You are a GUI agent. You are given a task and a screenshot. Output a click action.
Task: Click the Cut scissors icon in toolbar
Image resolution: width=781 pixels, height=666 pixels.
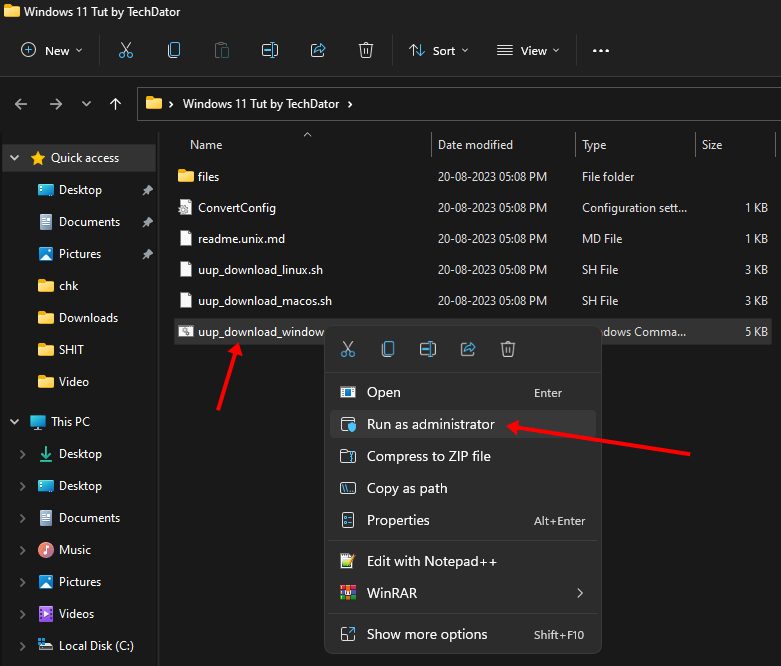coord(126,50)
